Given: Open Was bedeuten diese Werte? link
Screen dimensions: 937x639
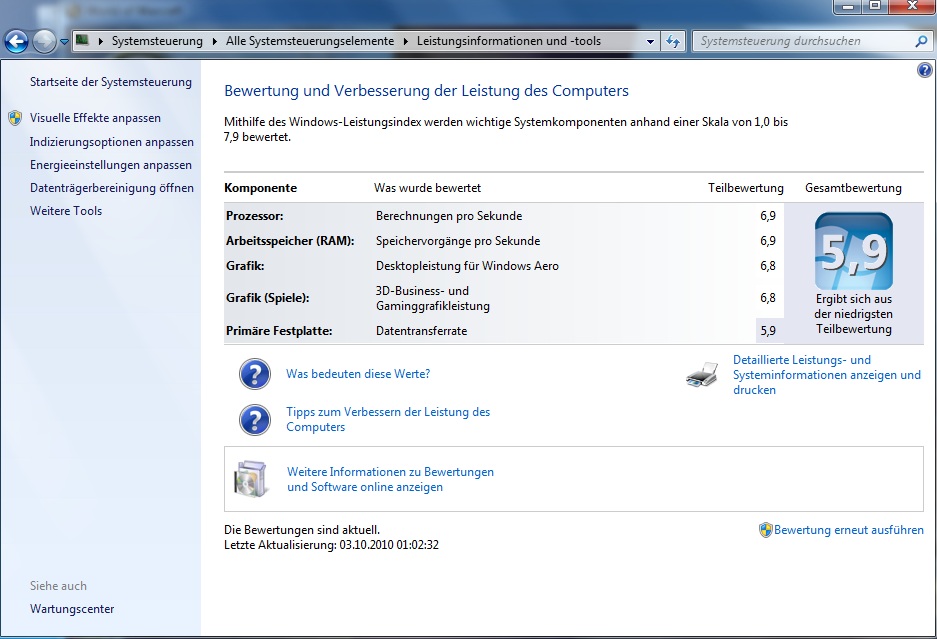Looking at the screenshot, I should [x=358, y=374].
